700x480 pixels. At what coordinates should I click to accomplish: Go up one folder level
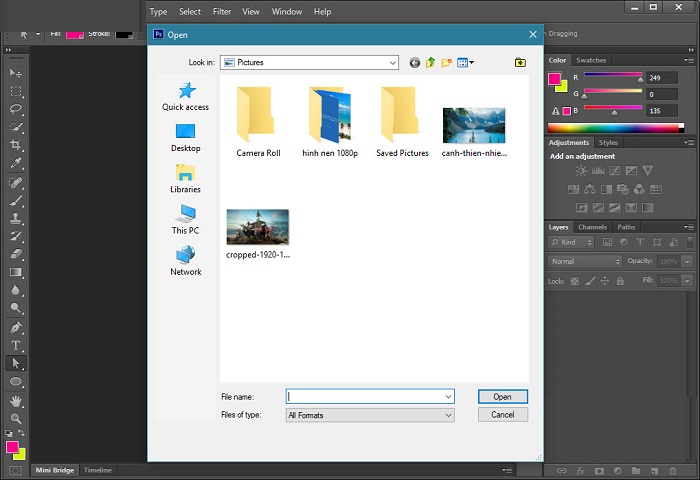[x=430, y=63]
